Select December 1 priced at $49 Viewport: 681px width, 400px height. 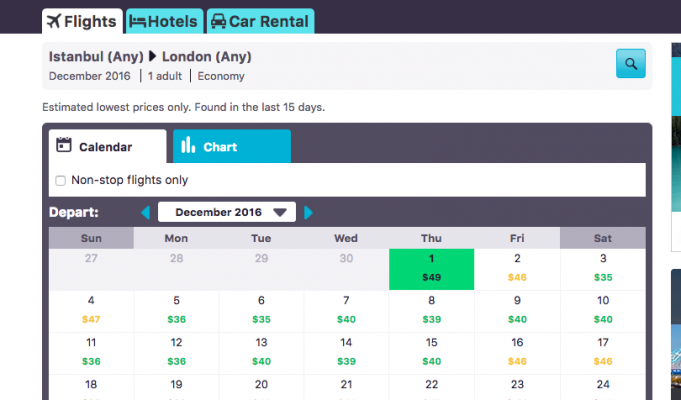click(x=431, y=268)
